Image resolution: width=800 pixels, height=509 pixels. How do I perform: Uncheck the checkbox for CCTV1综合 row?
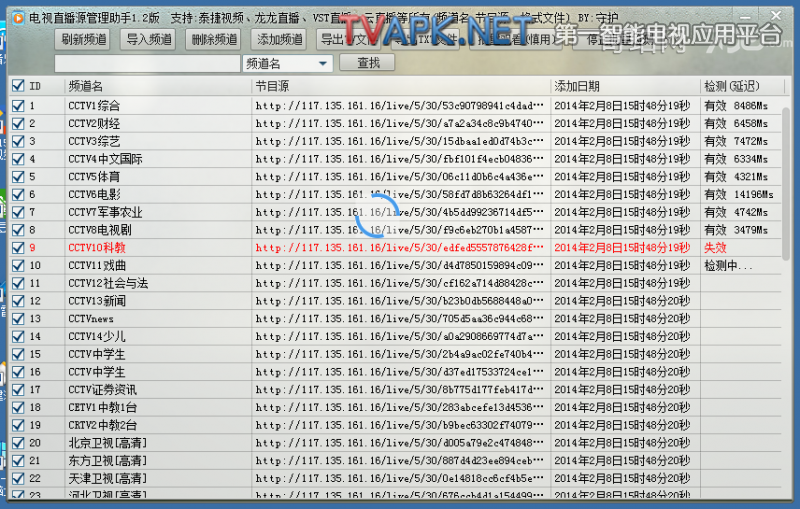click(18, 106)
